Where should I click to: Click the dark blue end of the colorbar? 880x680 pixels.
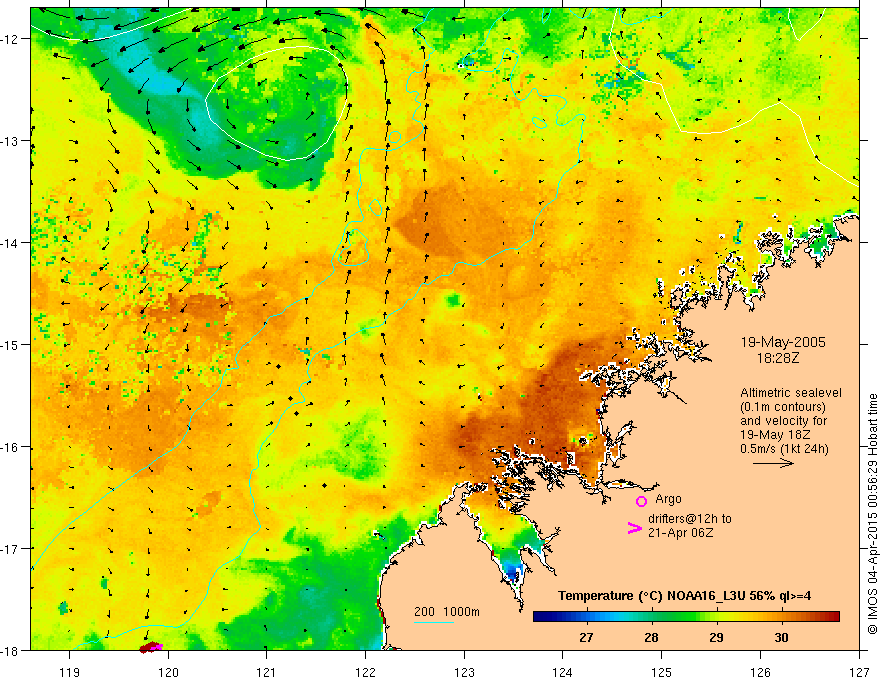pyautogui.click(x=541, y=617)
